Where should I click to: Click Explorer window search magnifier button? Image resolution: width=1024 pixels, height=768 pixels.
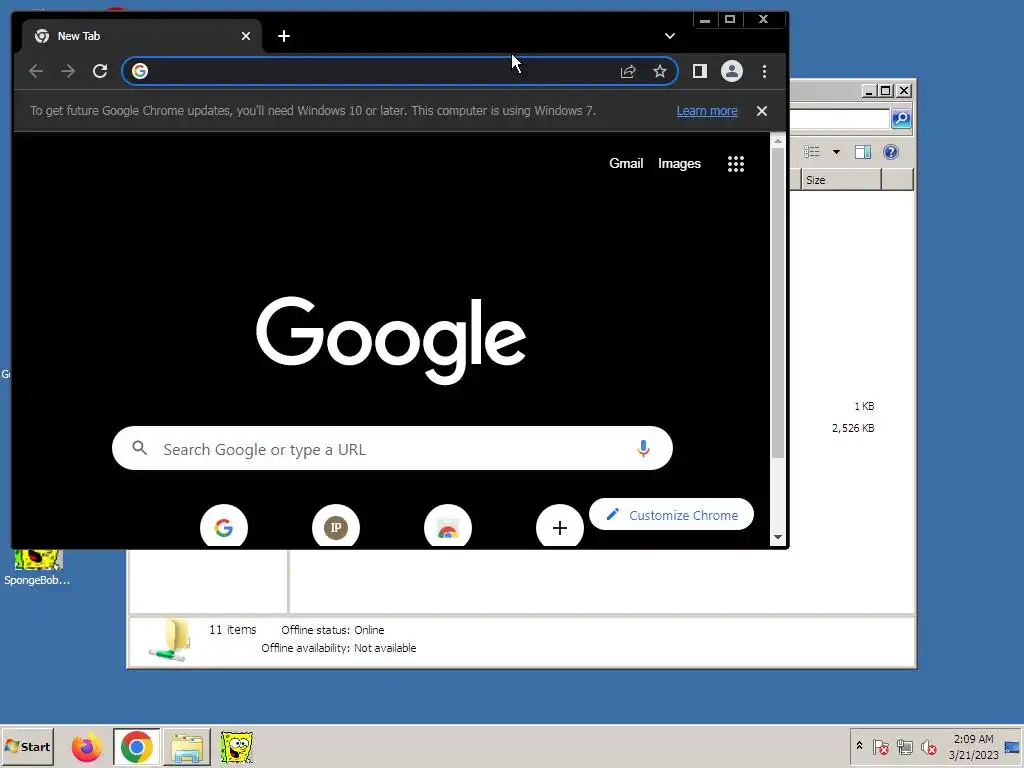(x=901, y=118)
